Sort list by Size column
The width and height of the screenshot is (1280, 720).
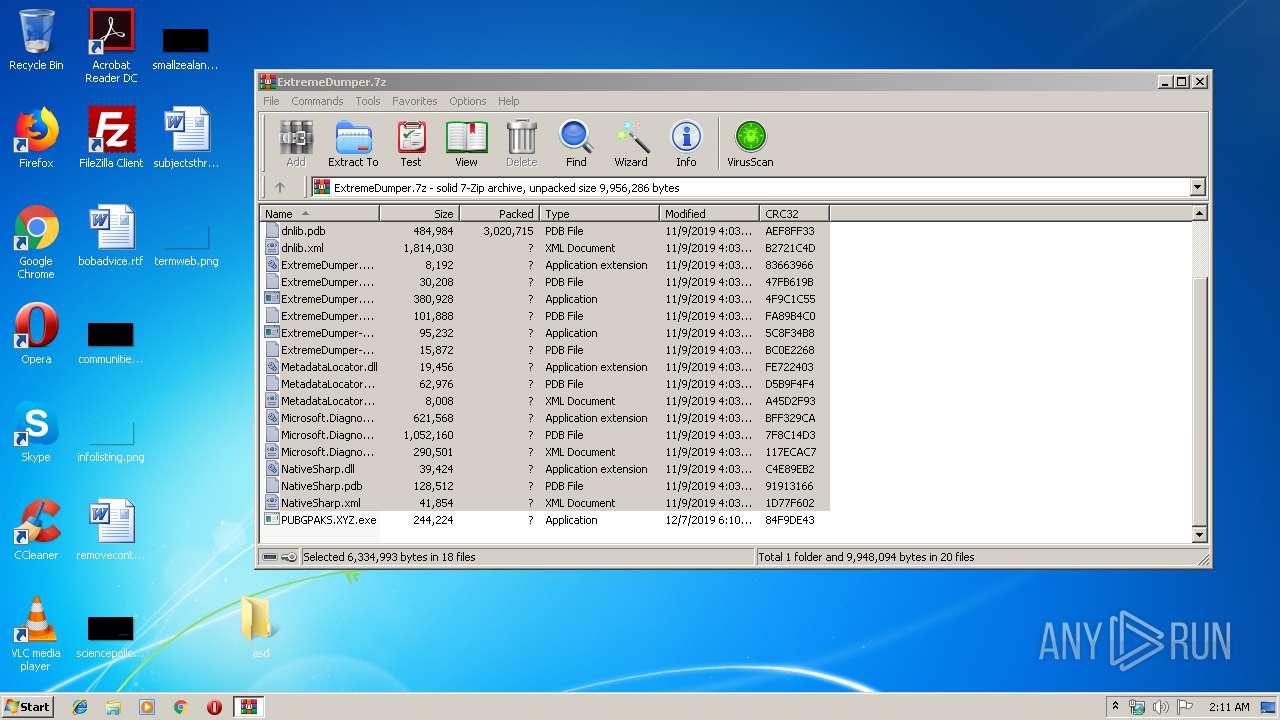(x=419, y=213)
